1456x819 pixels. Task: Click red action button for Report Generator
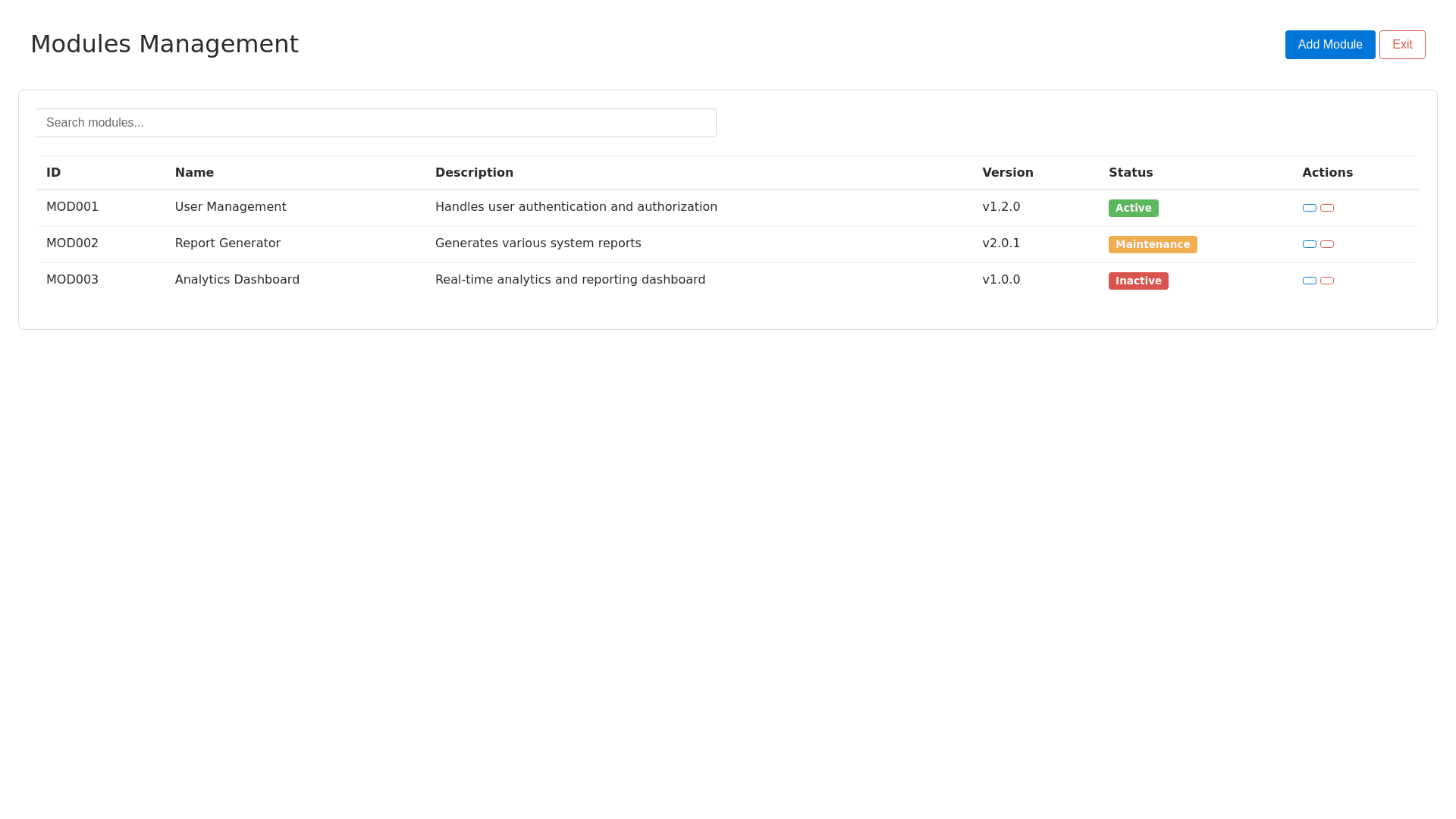coord(1326,244)
